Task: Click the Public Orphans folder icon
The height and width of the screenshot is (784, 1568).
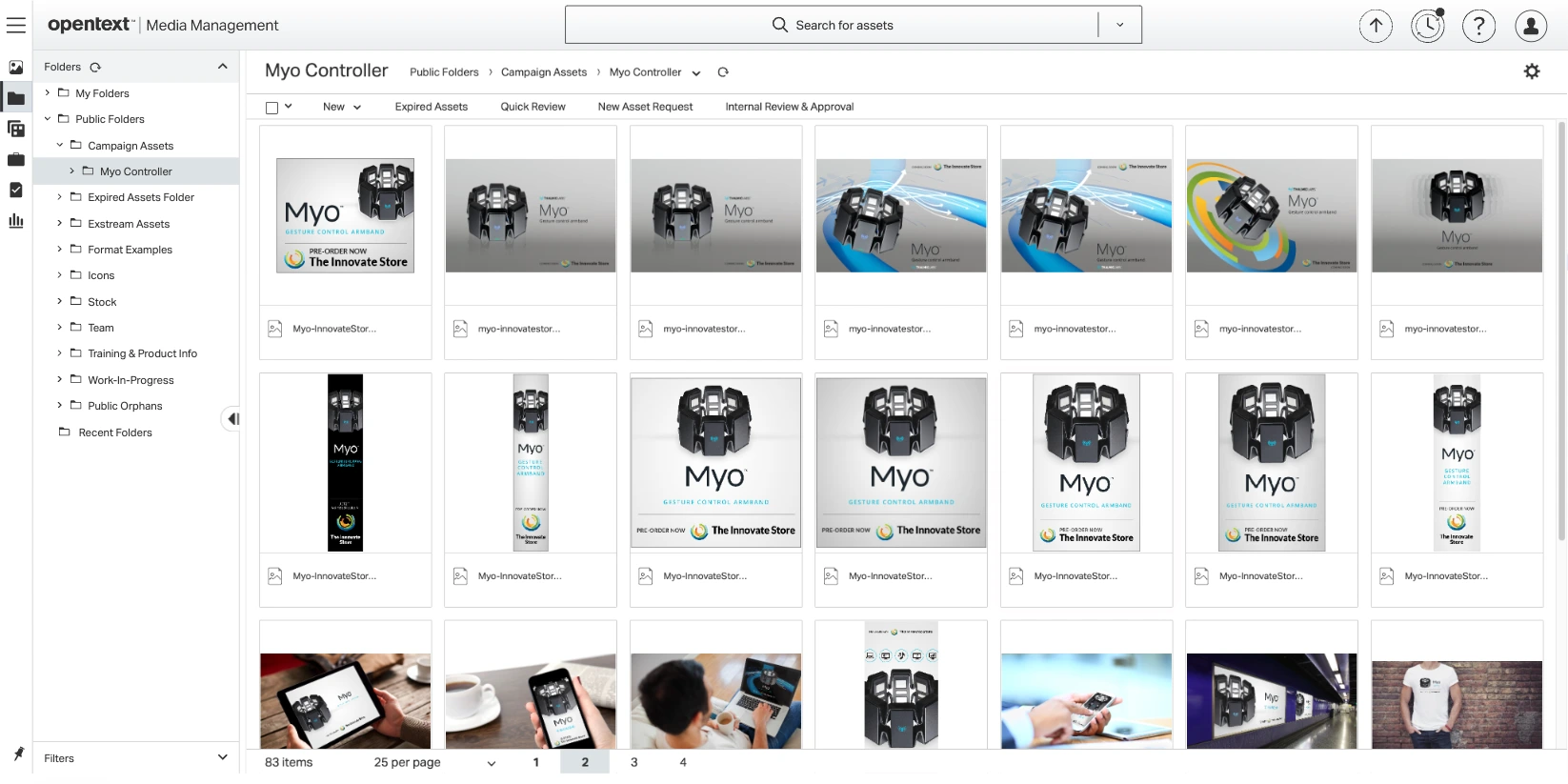Action: tap(75, 406)
